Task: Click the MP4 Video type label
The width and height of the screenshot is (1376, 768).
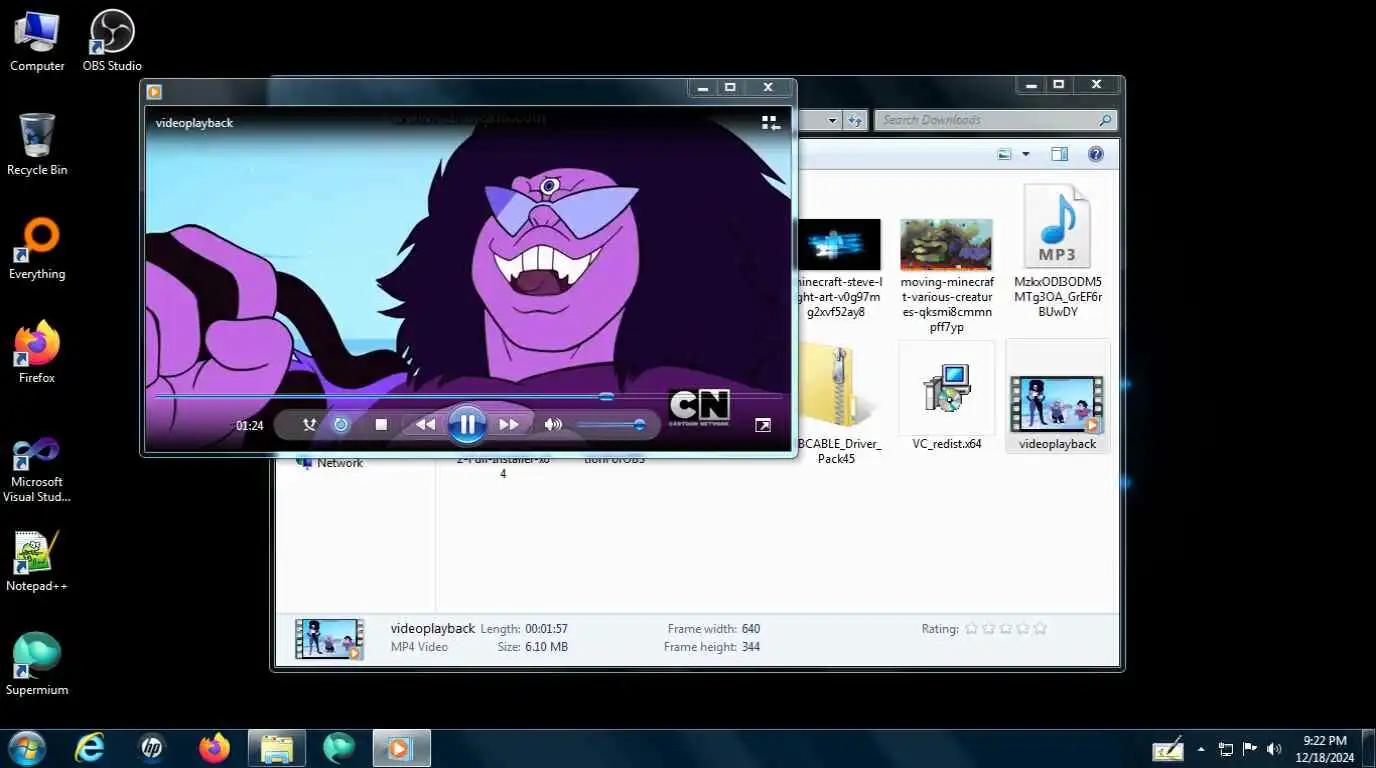Action: coord(419,647)
